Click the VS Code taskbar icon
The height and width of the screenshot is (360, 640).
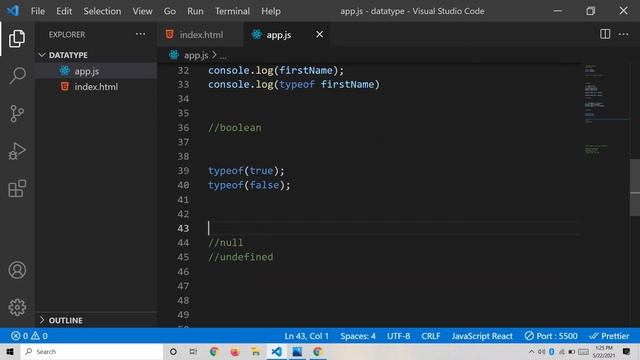click(276, 351)
